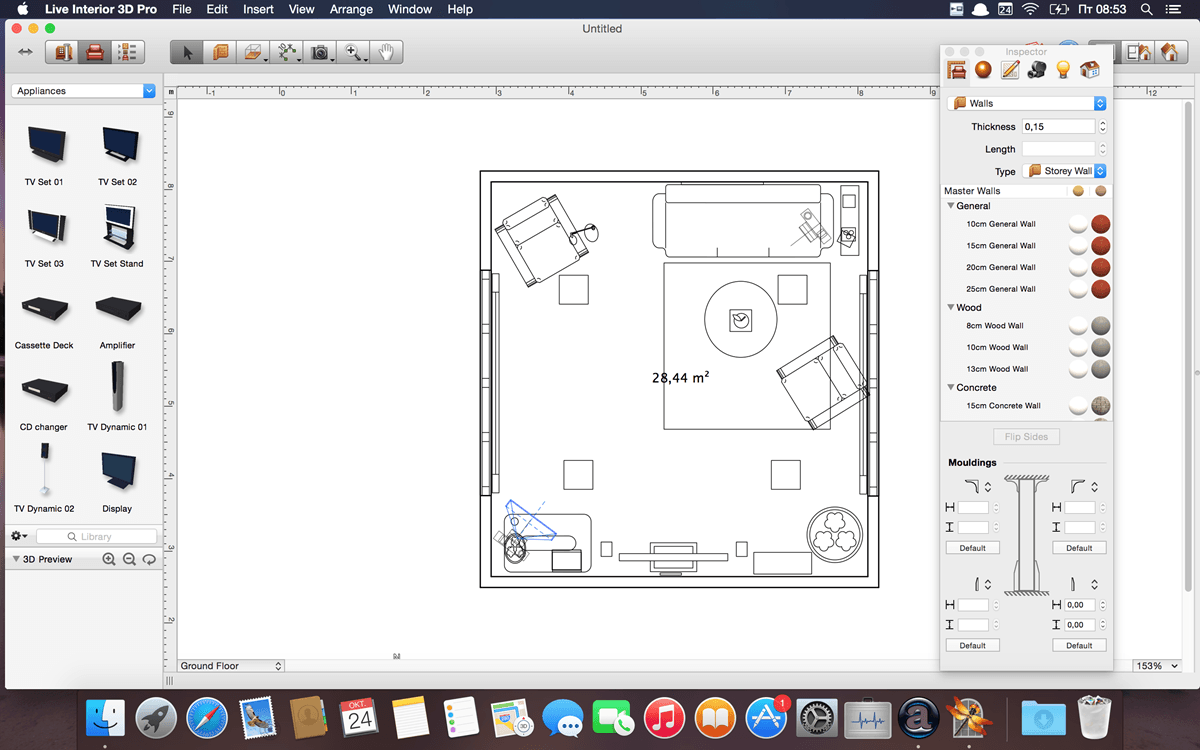Collapse the Wood walls group
Viewport: 1200px width, 750px height.
click(x=951, y=308)
